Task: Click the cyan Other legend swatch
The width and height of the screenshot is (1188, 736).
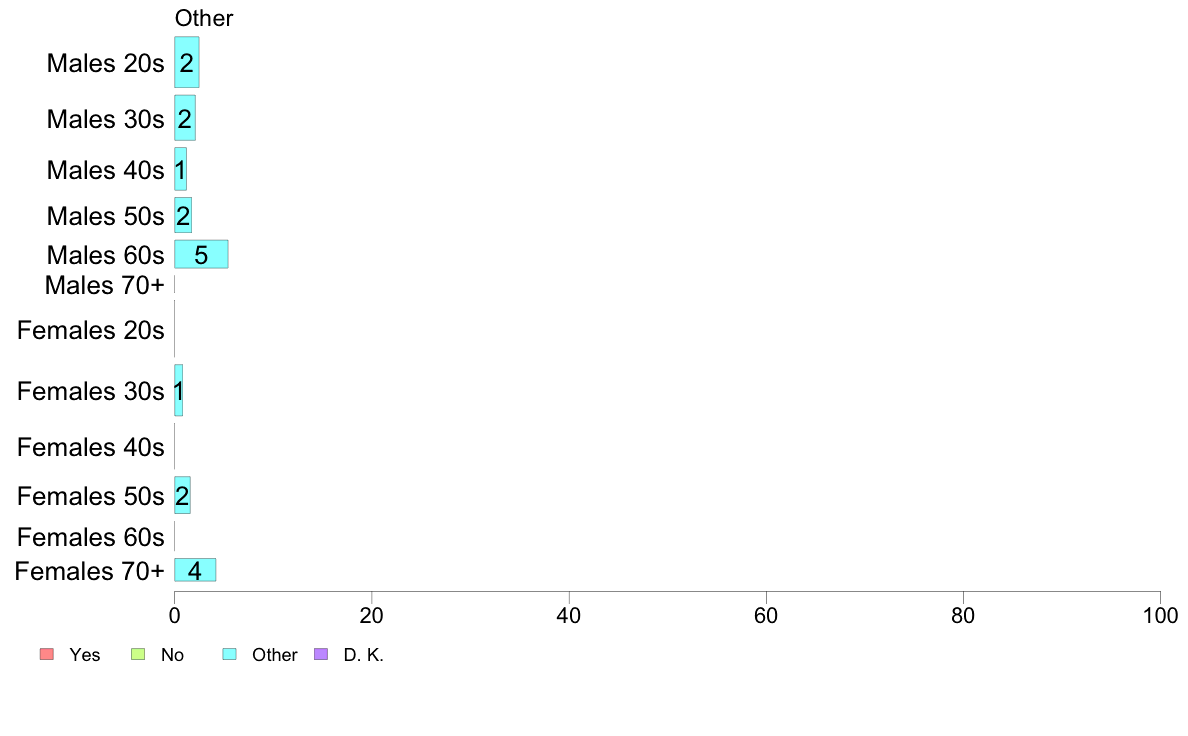Action: 230,654
